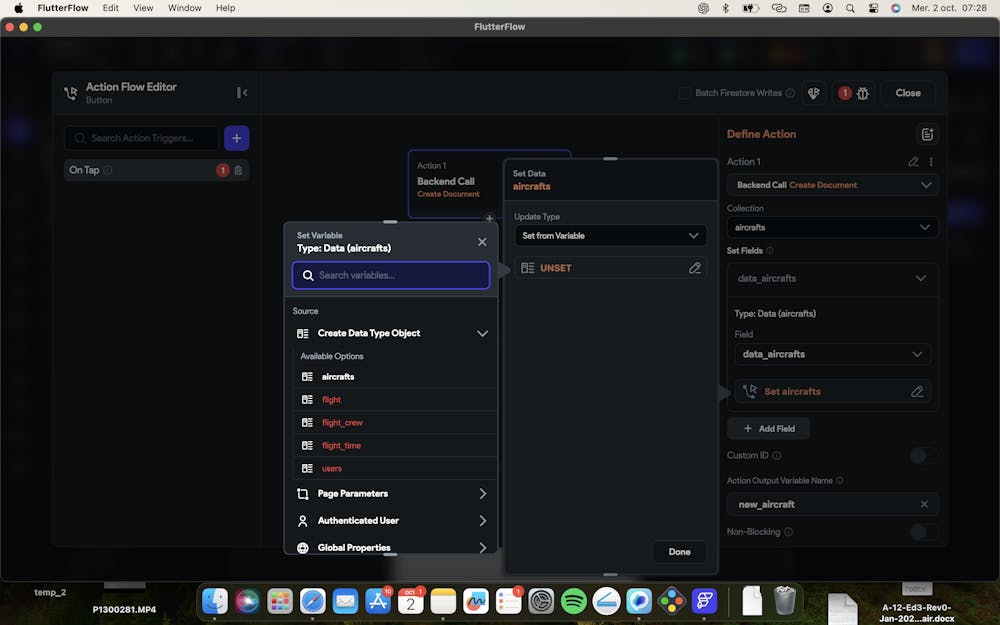Open the branch icon next to Batch Firestore Writes
Image resolution: width=1000 pixels, height=625 pixels.
click(813, 93)
